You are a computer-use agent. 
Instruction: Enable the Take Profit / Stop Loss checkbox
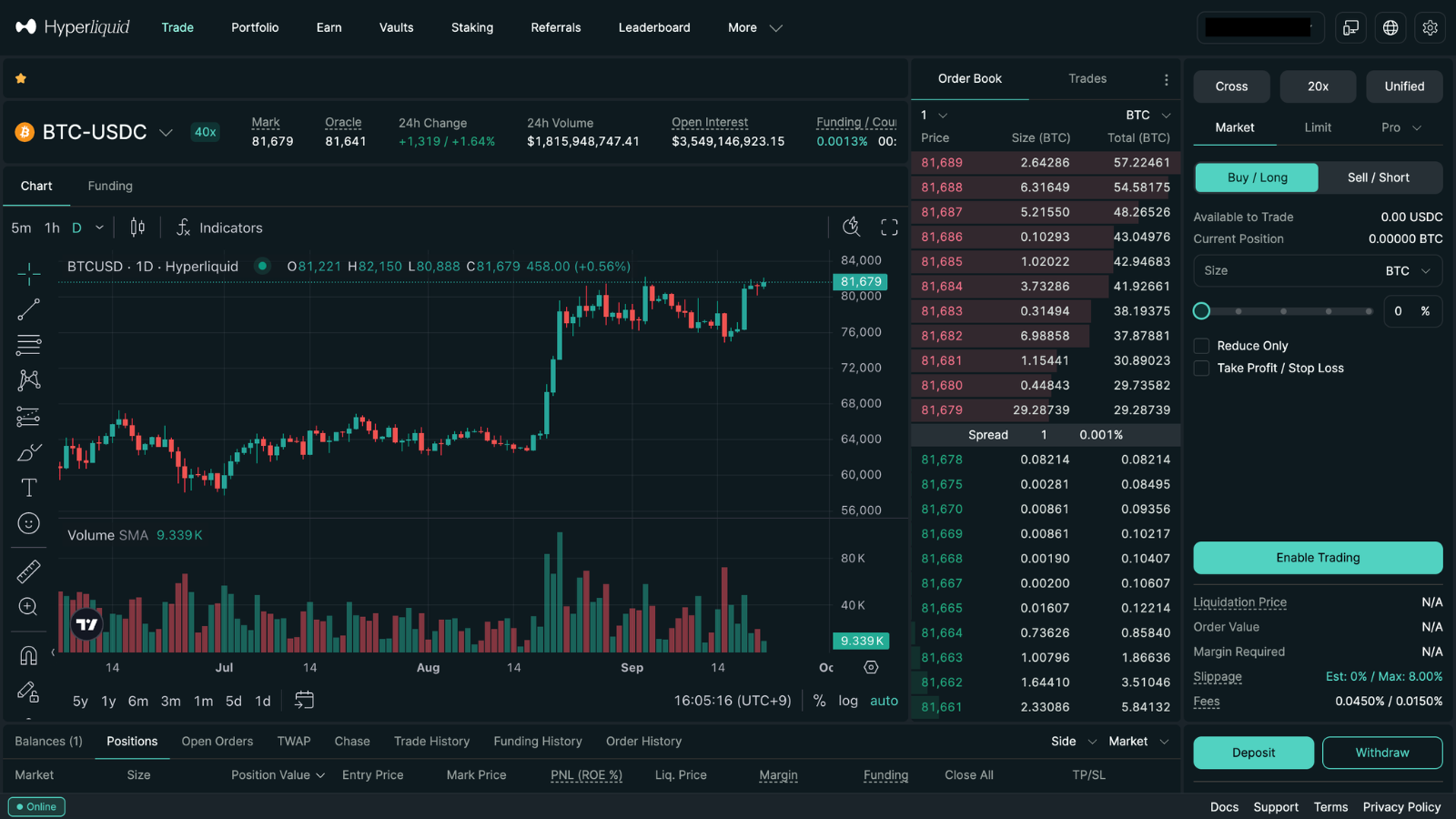pyautogui.click(x=1201, y=368)
